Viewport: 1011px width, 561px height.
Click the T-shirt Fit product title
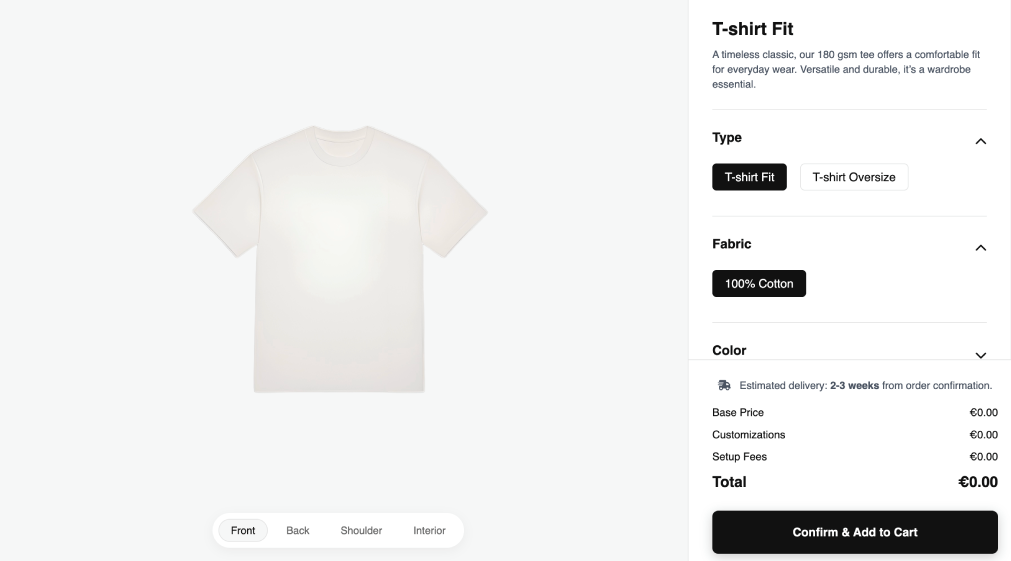point(752,29)
